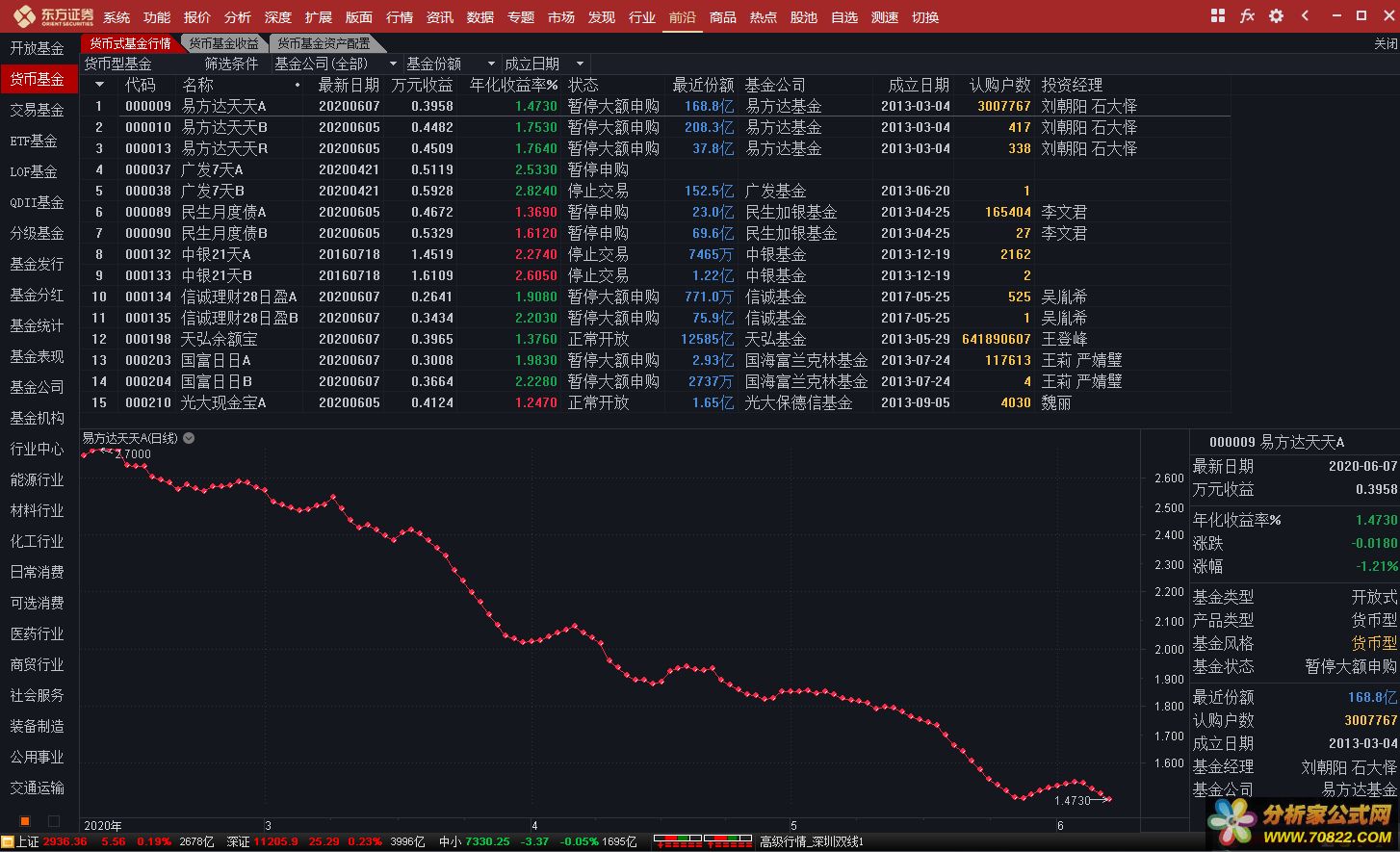Screen dimensions: 1400x852
Task: Select the empty square page indicator
Action: 54,821
